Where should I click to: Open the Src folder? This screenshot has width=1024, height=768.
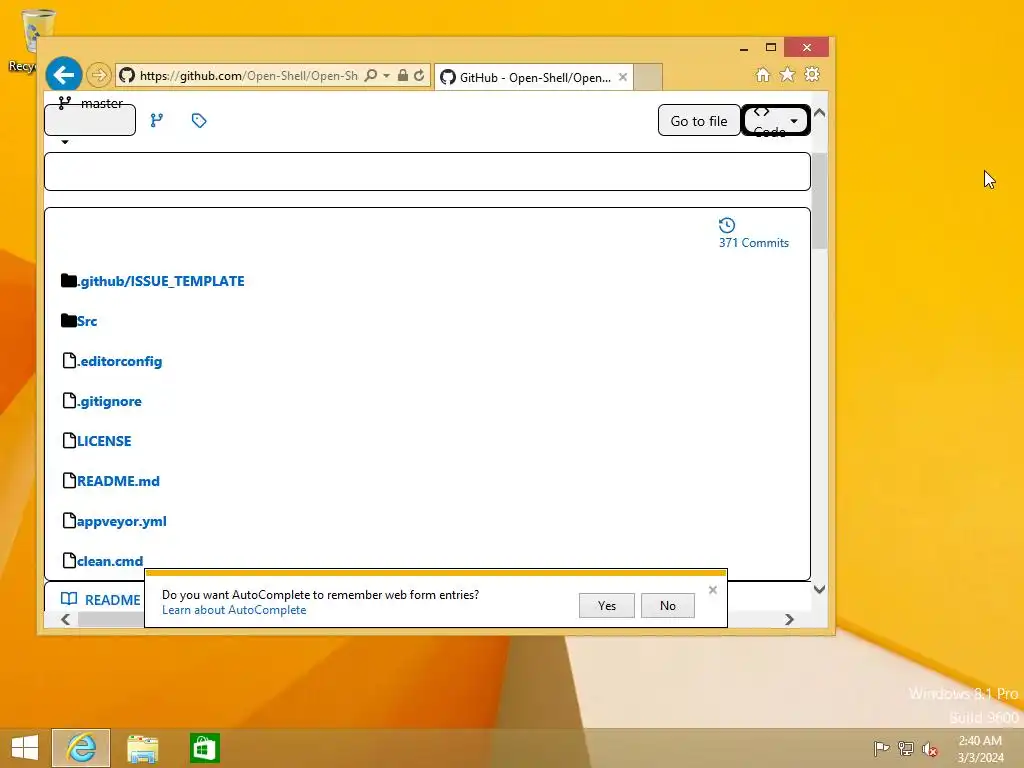tap(87, 321)
